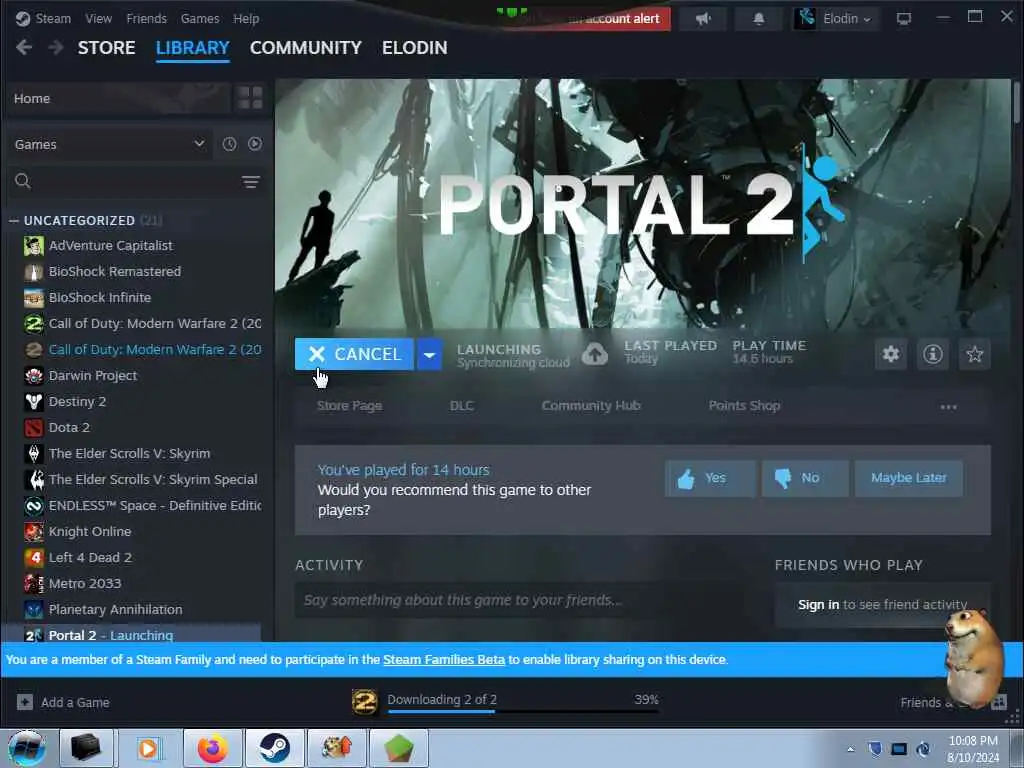1024x768 pixels.
Task: Open the Help menu
Action: point(246,18)
